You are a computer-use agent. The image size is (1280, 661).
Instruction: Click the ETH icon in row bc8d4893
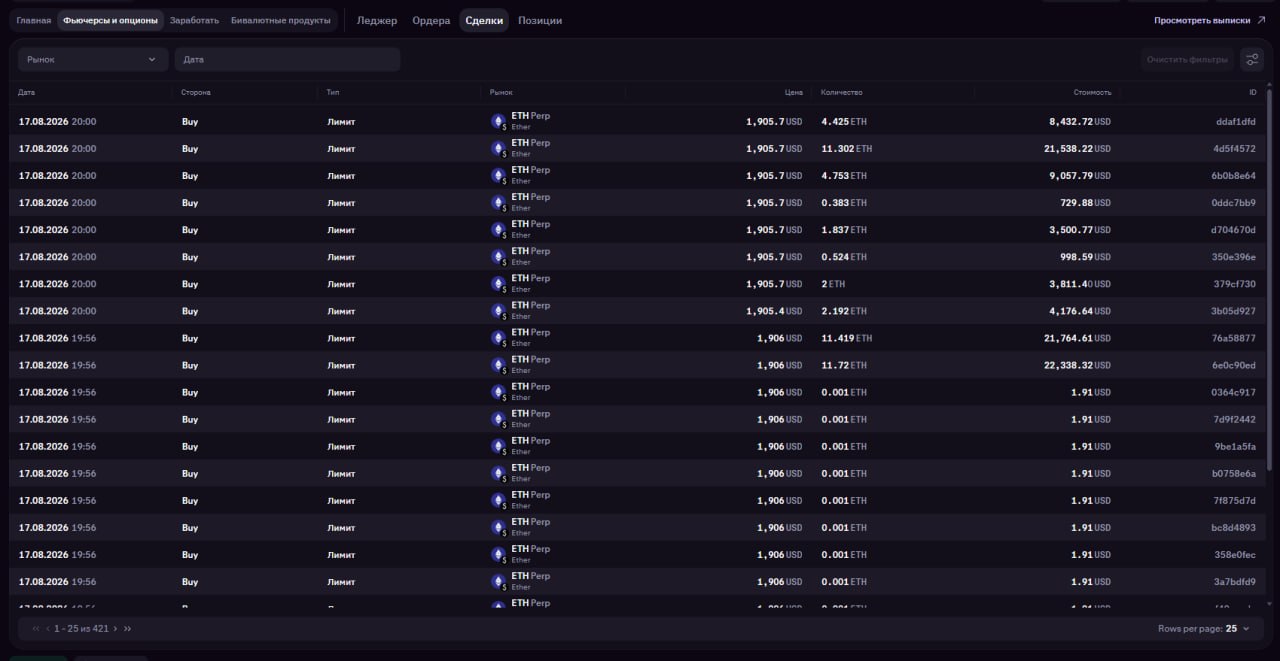point(498,527)
